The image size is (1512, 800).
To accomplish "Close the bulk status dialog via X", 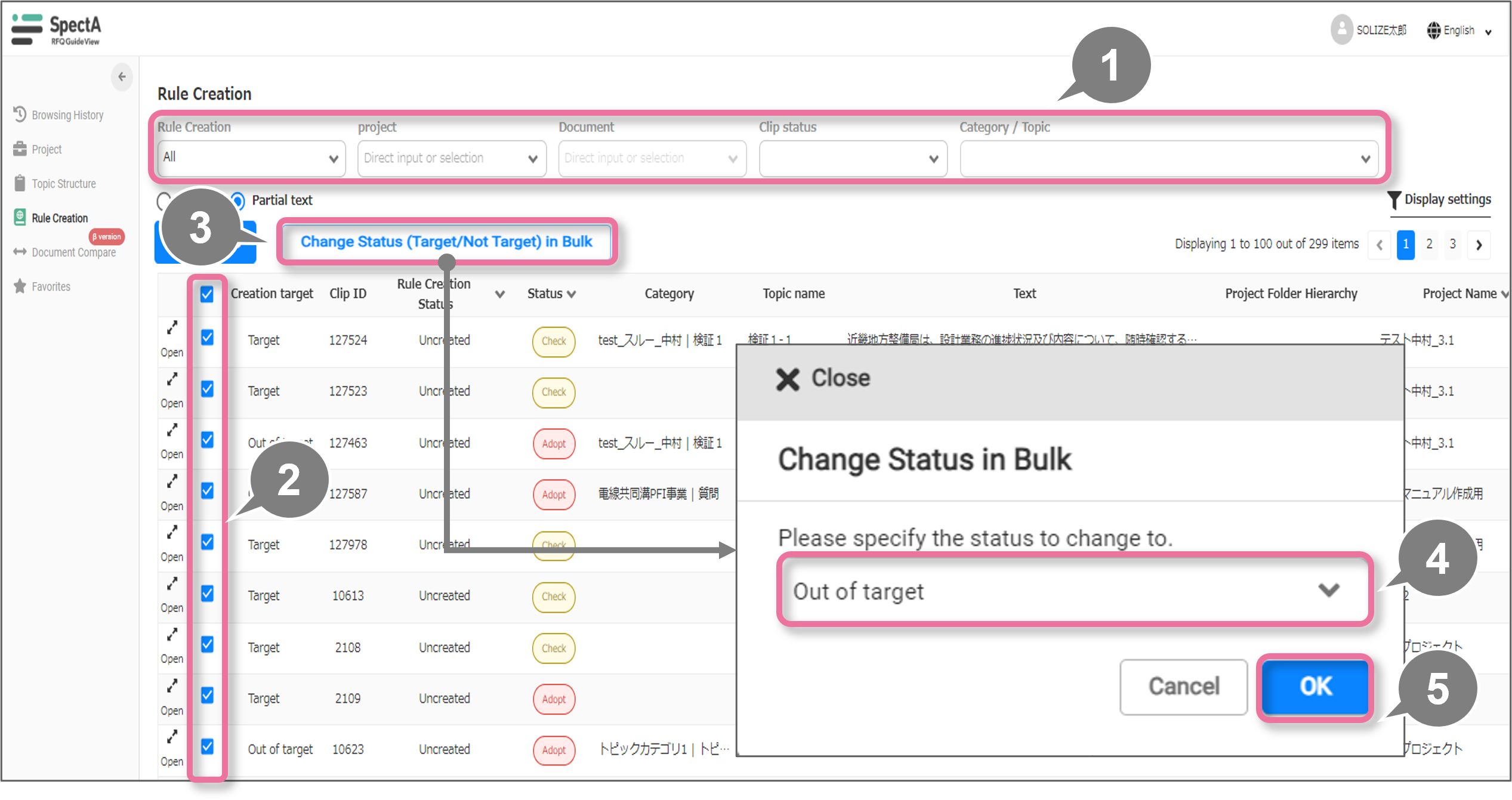I will point(787,378).
